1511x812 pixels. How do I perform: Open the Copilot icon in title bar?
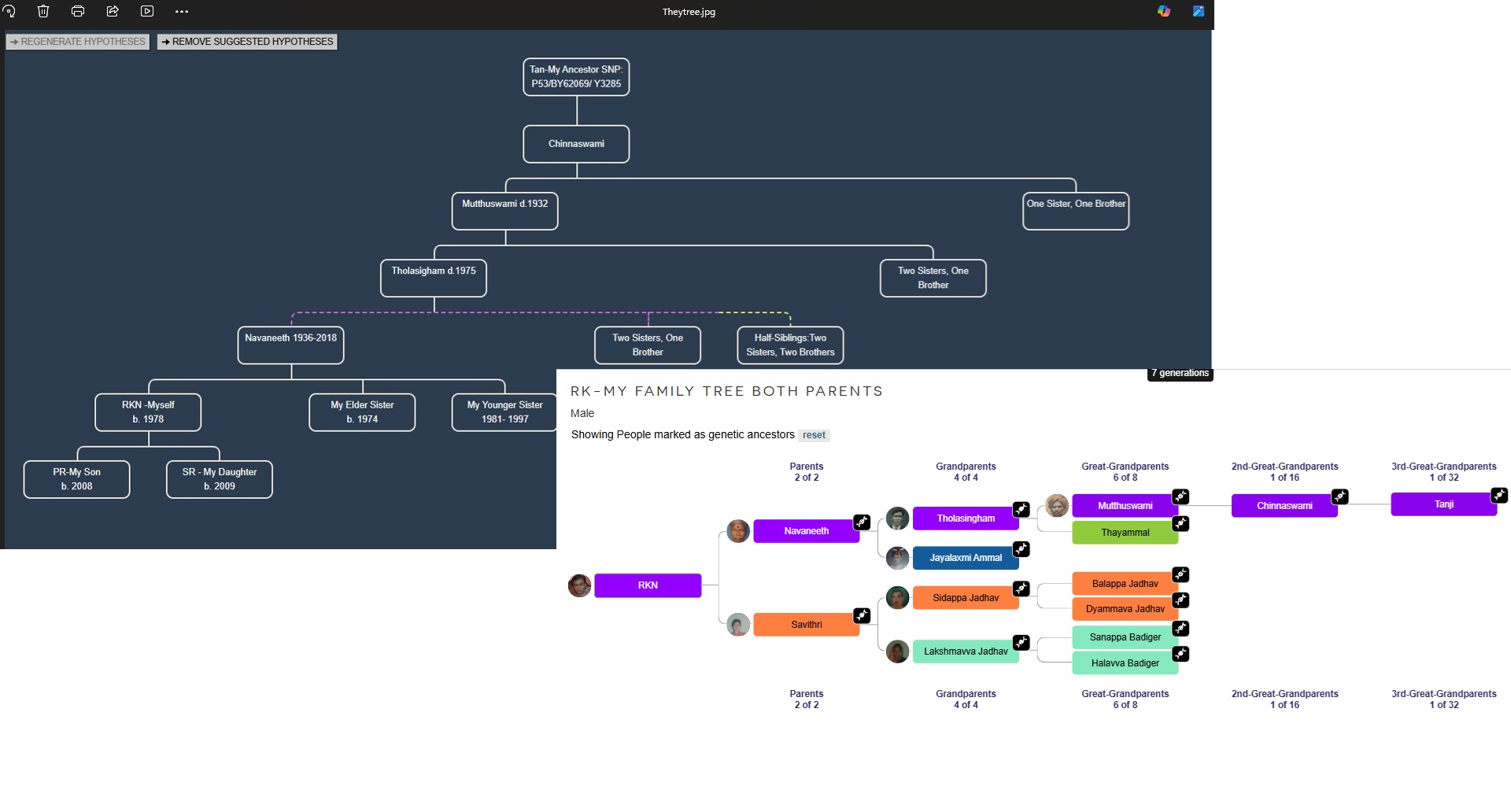[1164, 11]
